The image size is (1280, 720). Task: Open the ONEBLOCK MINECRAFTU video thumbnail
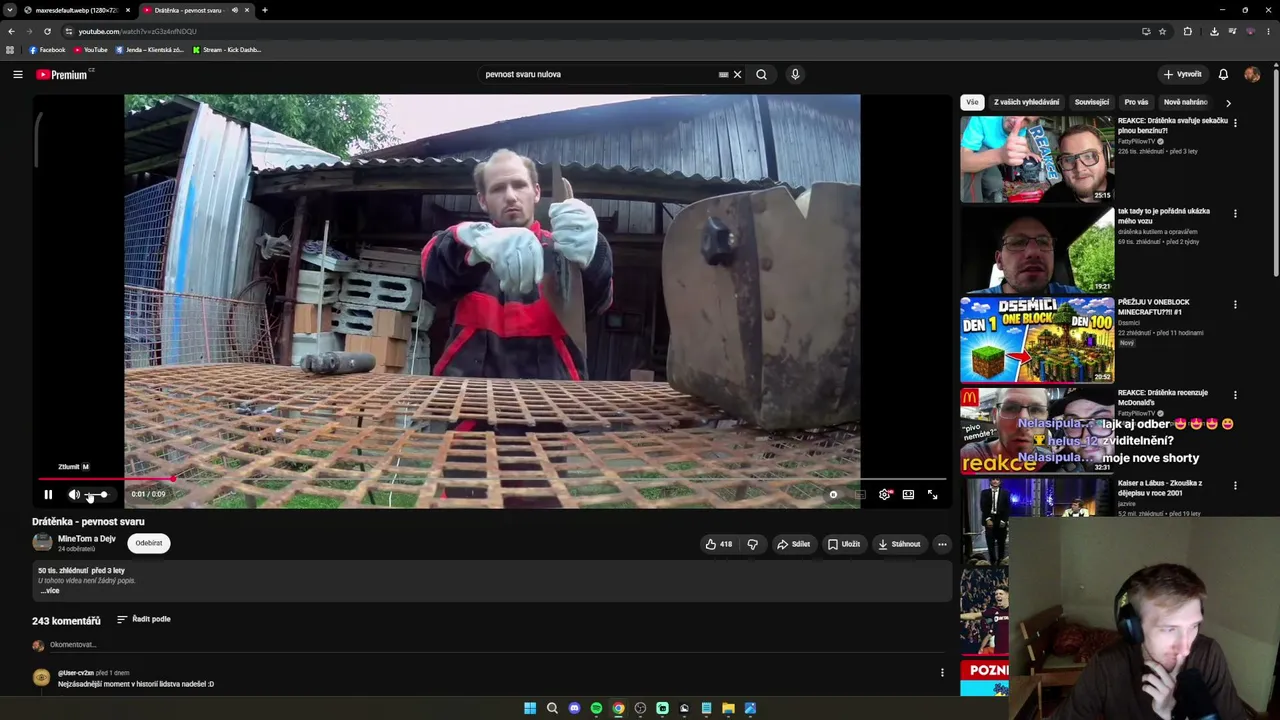[x=1037, y=340]
